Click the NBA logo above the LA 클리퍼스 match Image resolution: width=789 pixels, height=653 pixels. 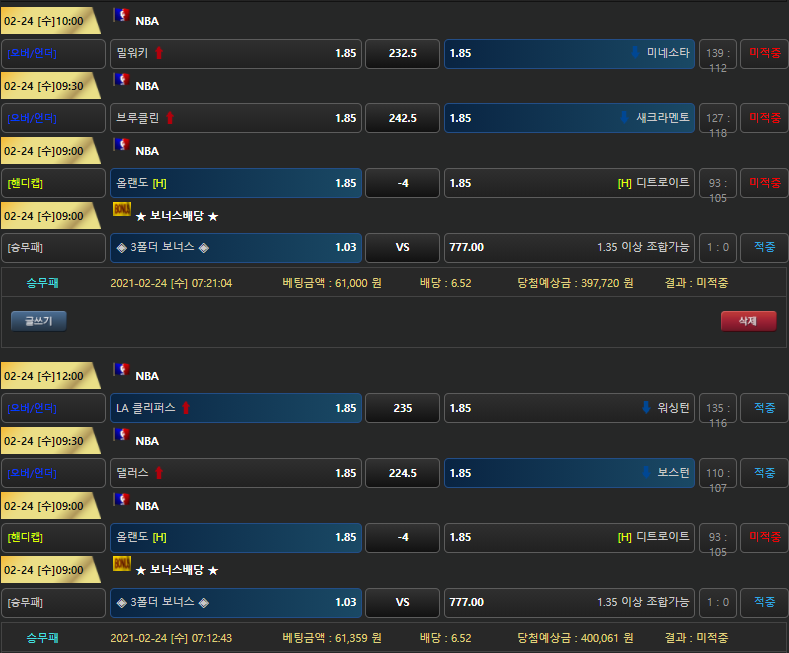[x=121, y=371]
